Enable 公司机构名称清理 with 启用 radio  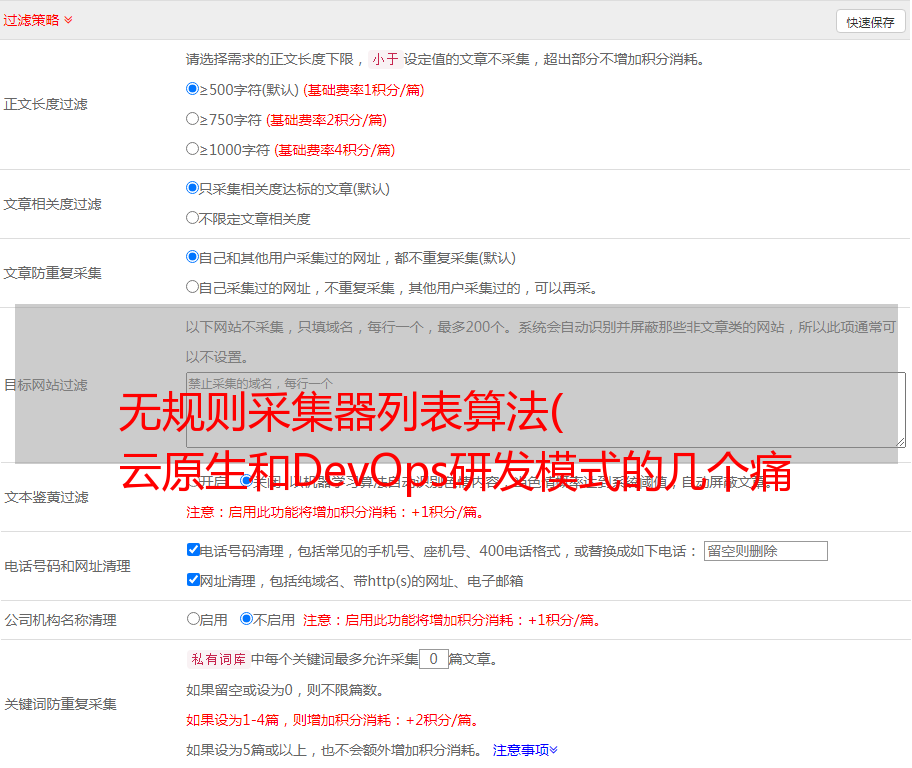coord(193,619)
